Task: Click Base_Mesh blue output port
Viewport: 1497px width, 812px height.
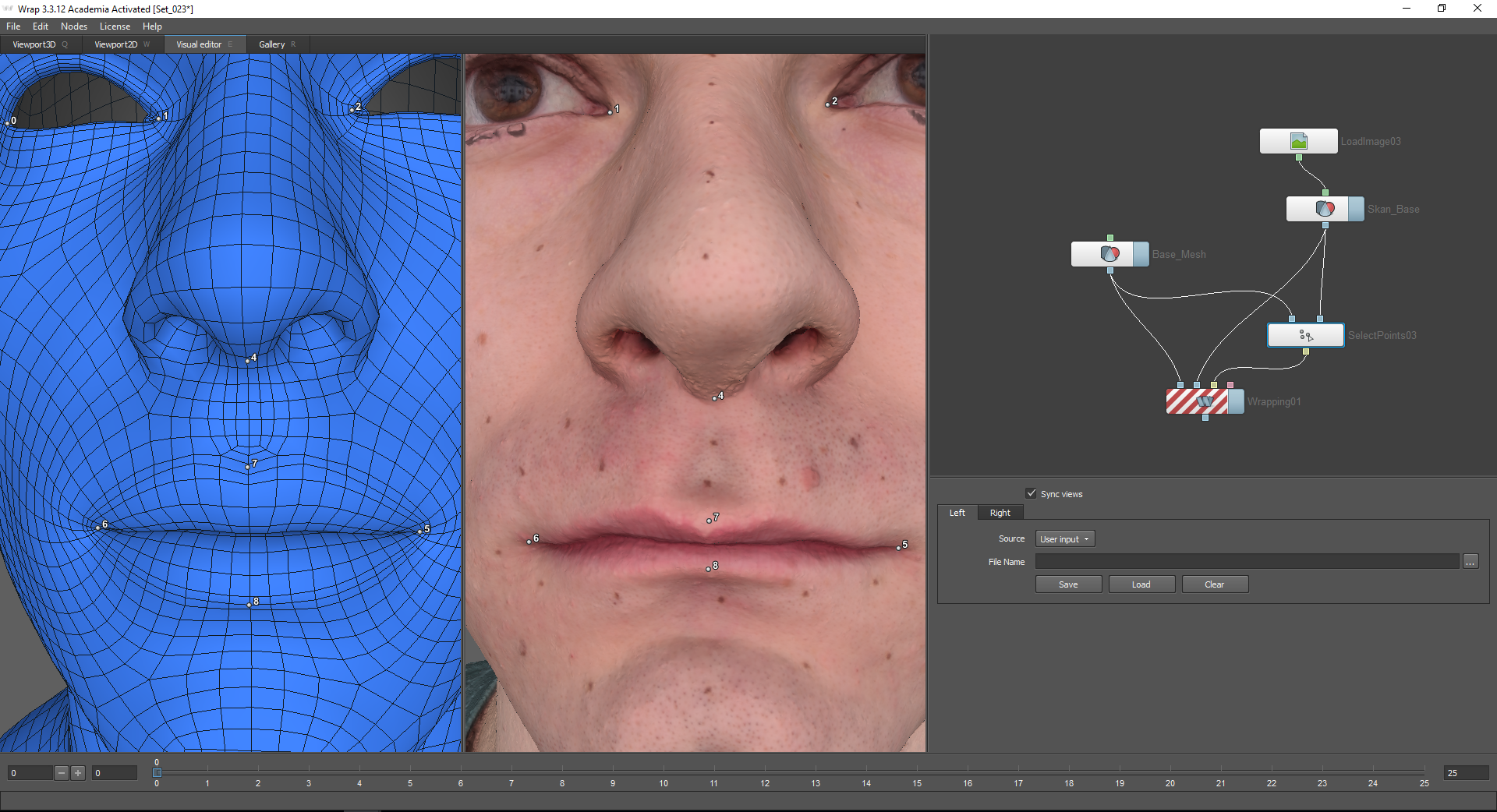Action: (1109, 270)
